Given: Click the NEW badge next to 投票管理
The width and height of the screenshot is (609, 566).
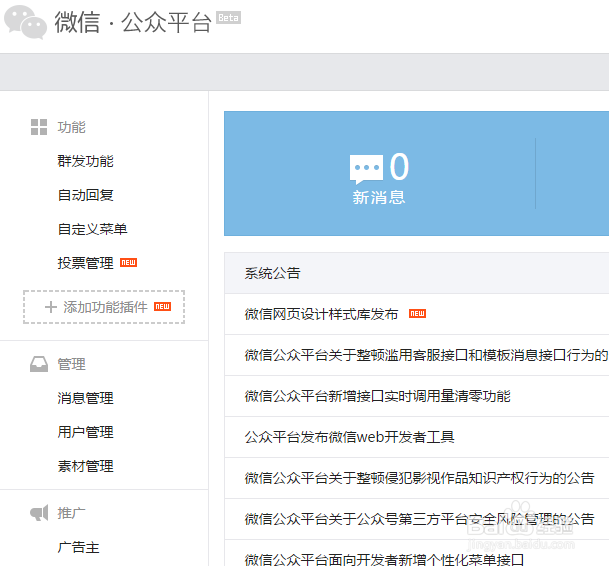Looking at the screenshot, I should click(128, 263).
